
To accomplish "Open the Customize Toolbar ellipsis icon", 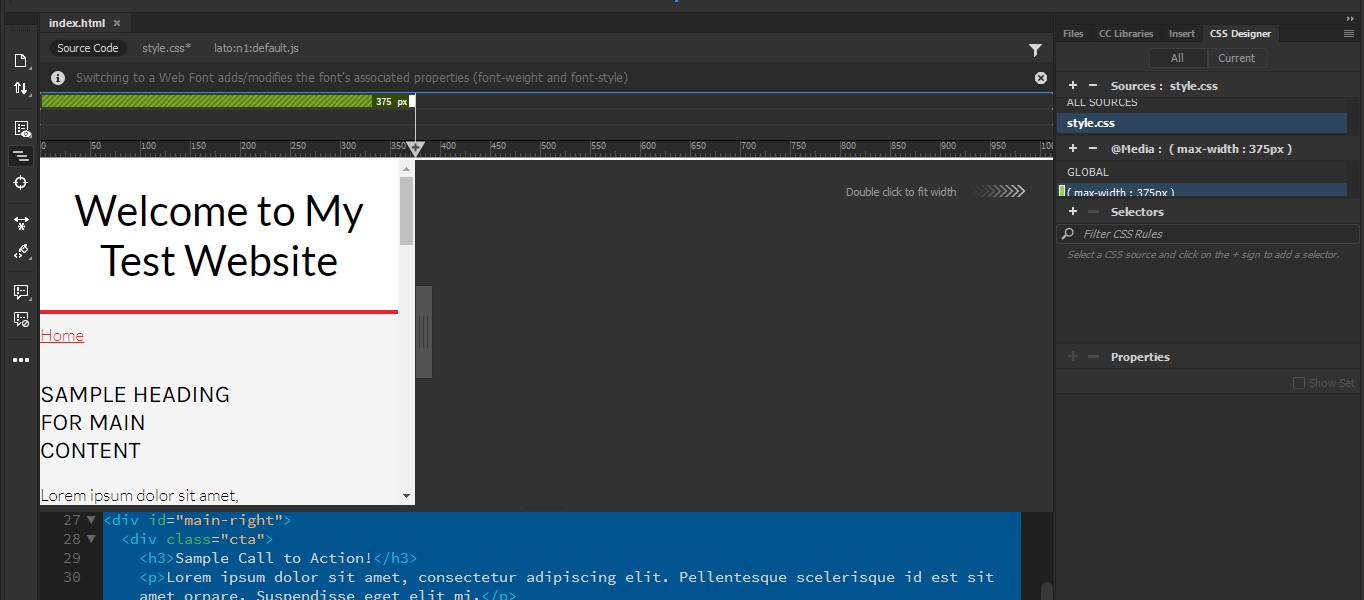I will point(21,359).
